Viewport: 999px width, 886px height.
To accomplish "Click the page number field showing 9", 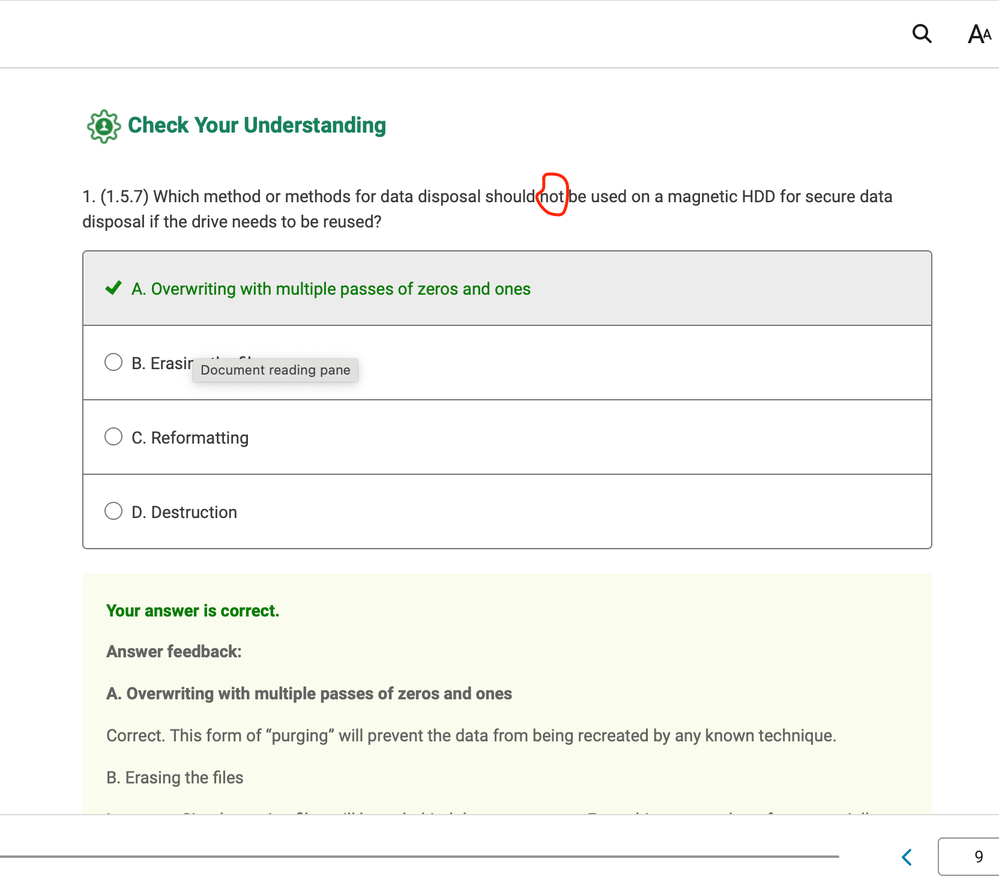I will pyautogui.click(x=970, y=857).
